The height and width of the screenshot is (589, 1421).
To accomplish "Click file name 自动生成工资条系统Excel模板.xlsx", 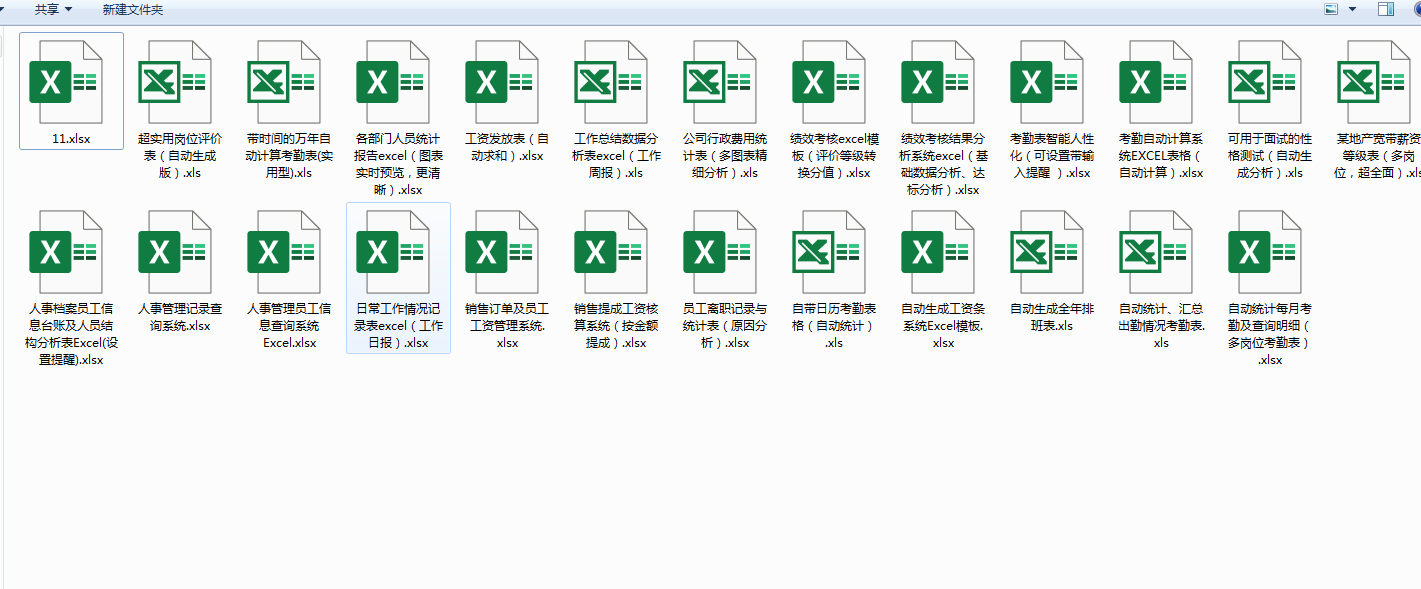I will [943, 326].
